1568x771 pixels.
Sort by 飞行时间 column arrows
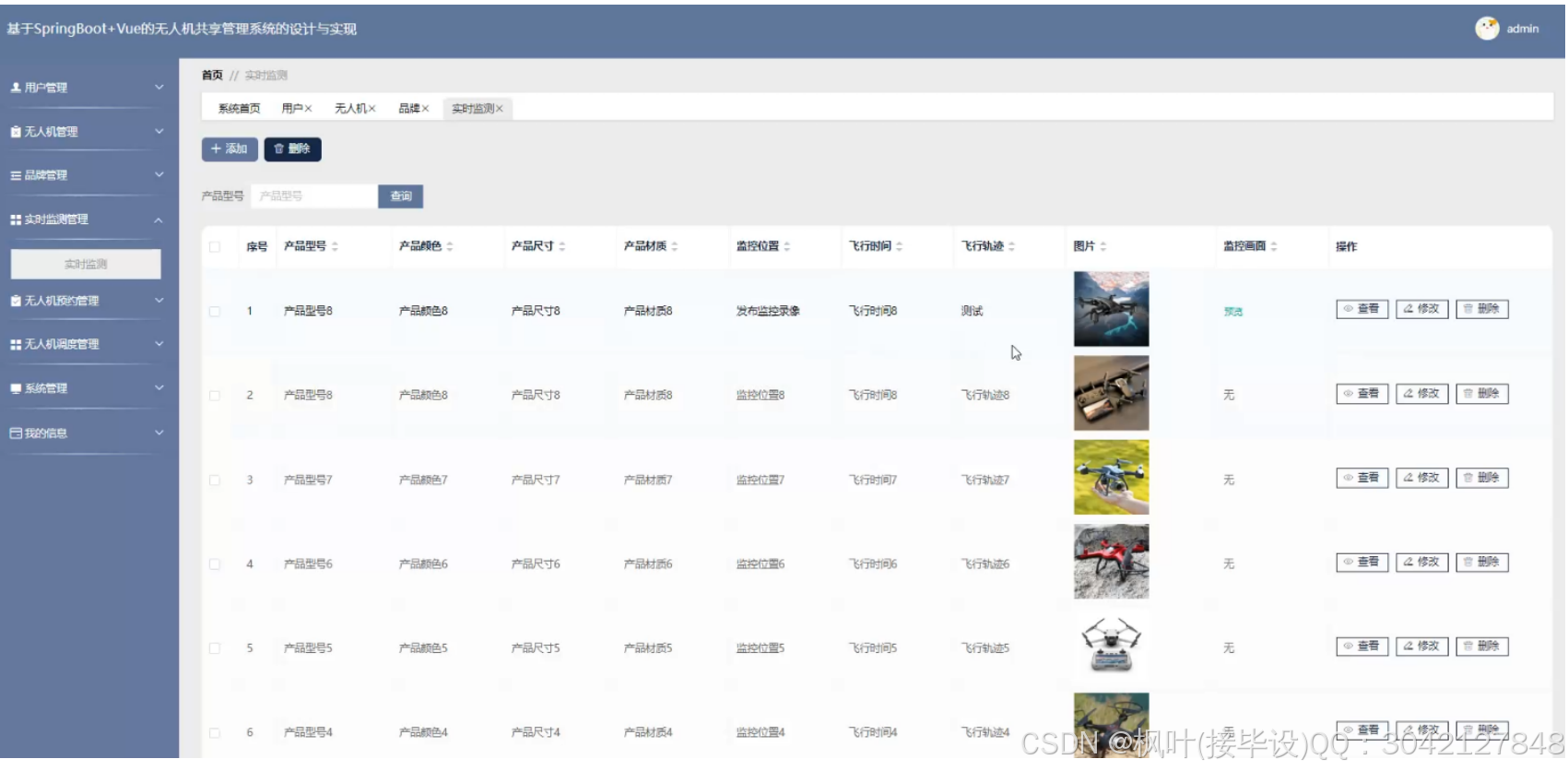pyautogui.click(x=900, y=246)
